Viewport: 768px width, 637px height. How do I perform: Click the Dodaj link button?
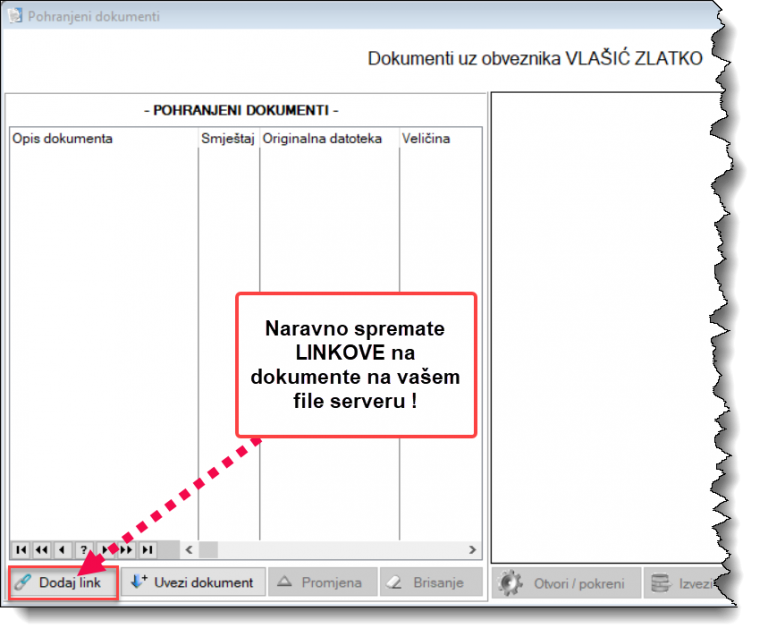pyautogui.click(x=64, y=583)
